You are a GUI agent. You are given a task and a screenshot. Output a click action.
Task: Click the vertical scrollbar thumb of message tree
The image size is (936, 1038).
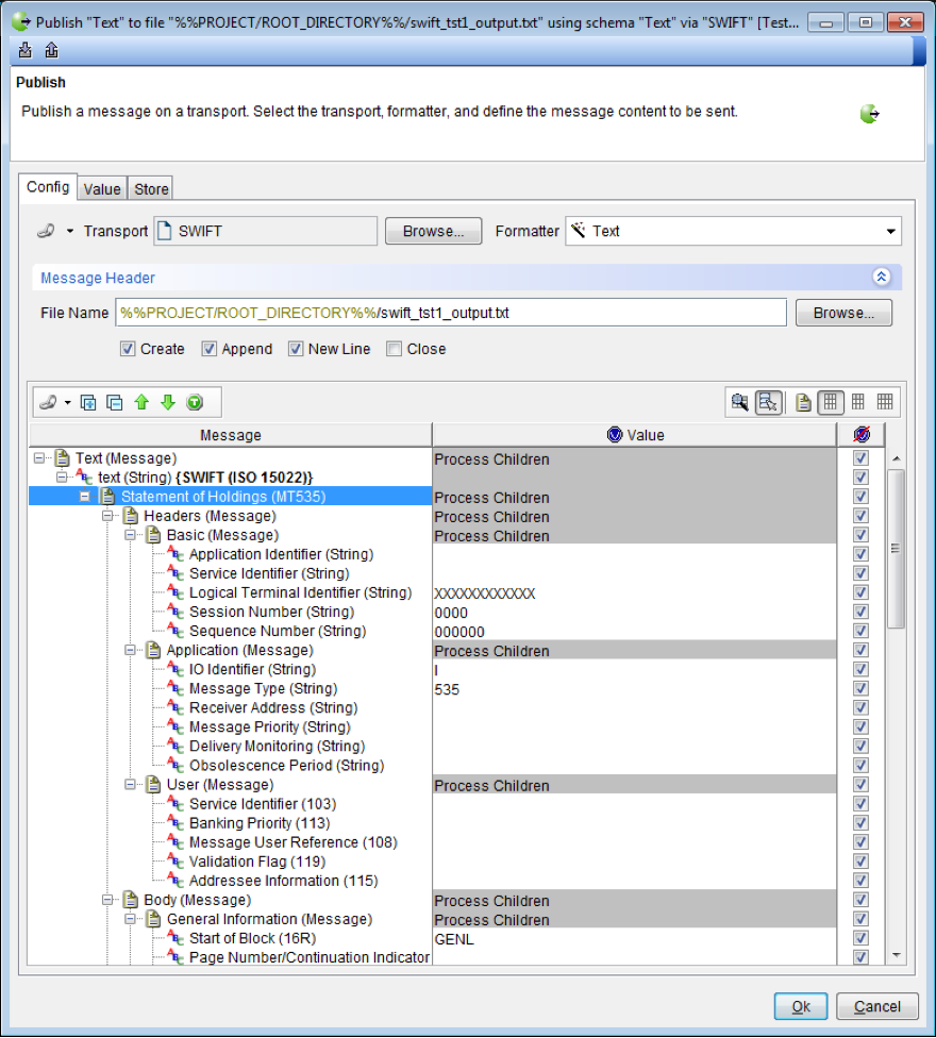tap(896, 548)
